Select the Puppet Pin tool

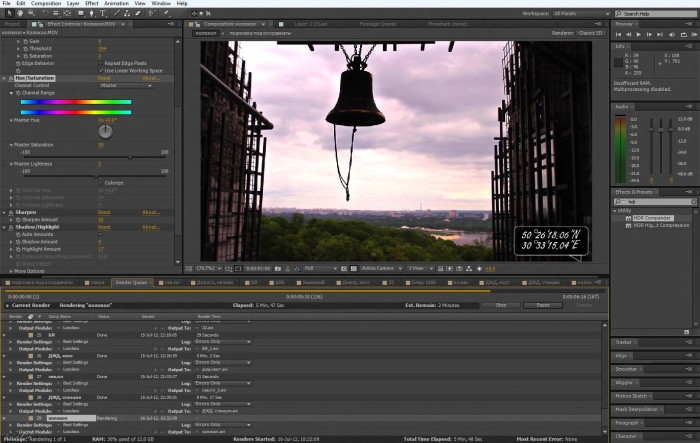[x=167, y=13]
